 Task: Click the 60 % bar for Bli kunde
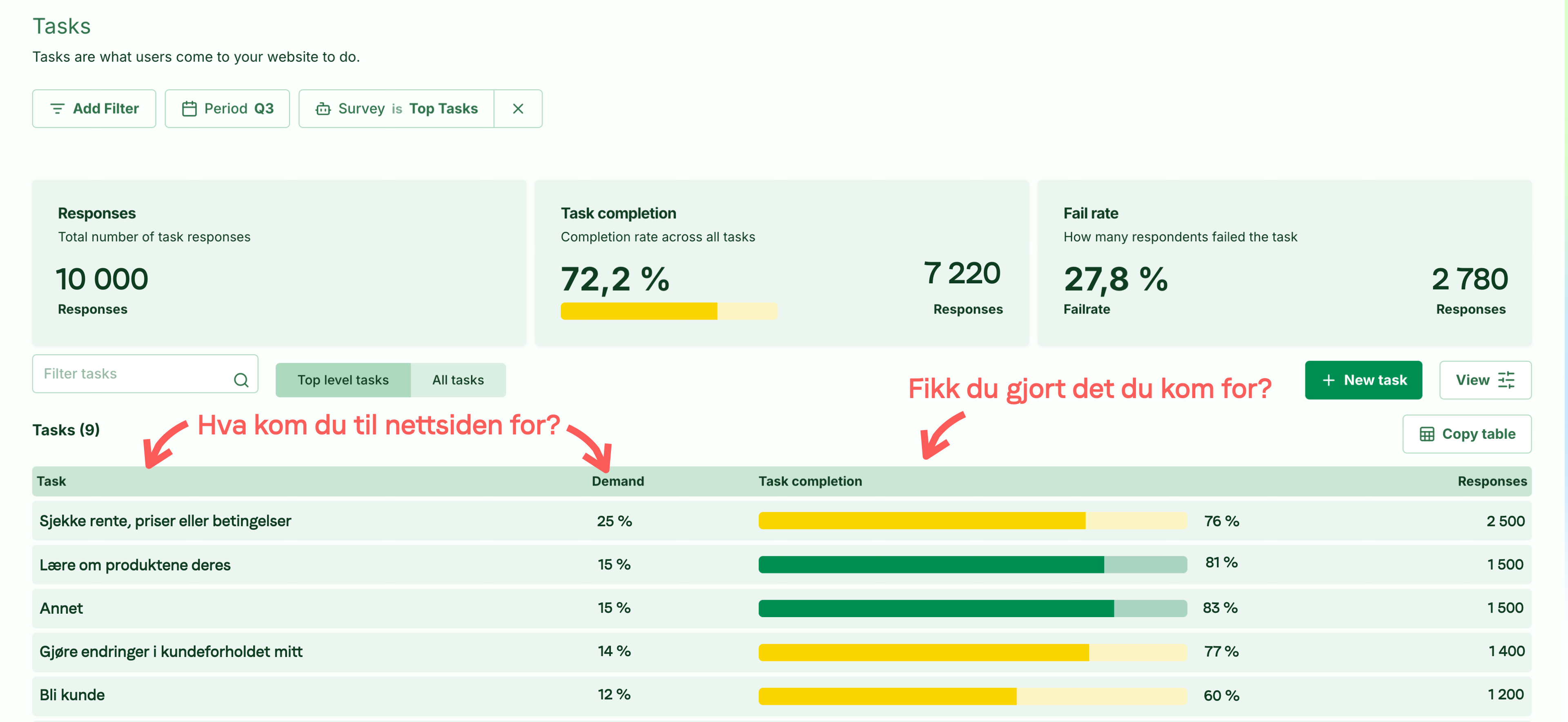[x=973, y=696]
